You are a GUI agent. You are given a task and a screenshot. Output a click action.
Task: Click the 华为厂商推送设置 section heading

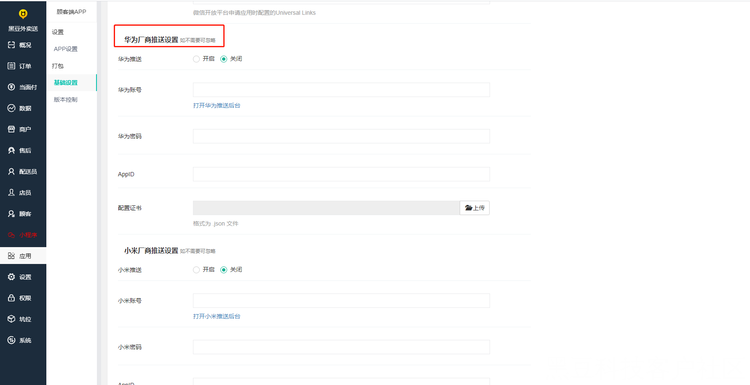pyautogui.click(x=151, y=40)
